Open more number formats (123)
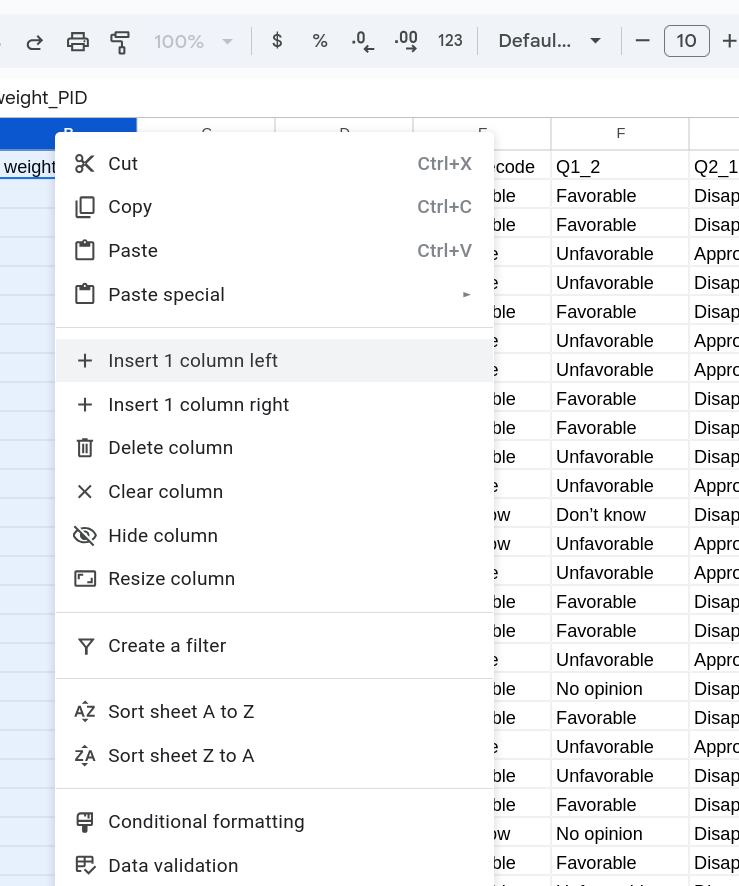739x886 pixels. 450,41
